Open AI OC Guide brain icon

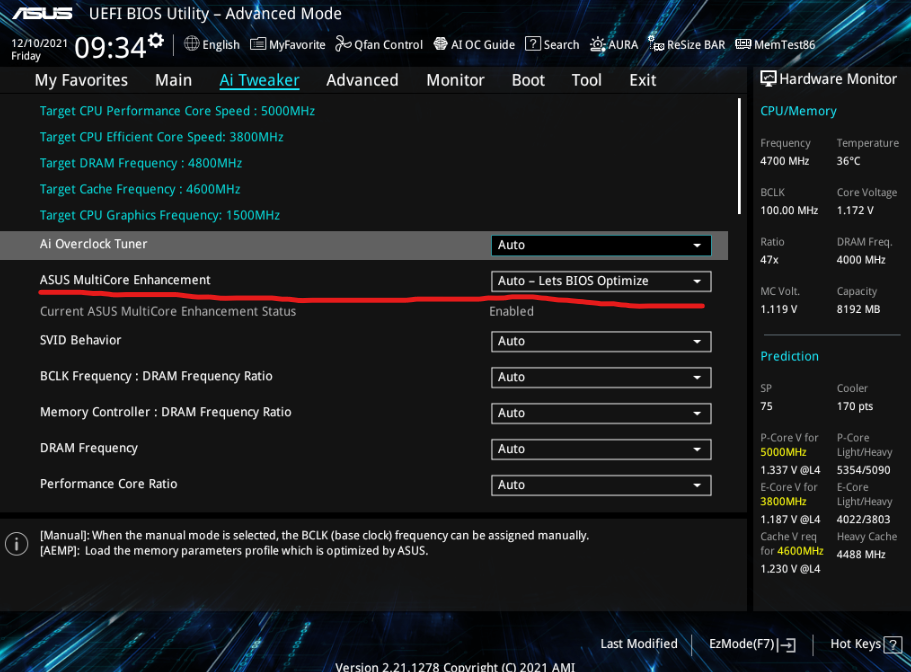click(440, 44)
